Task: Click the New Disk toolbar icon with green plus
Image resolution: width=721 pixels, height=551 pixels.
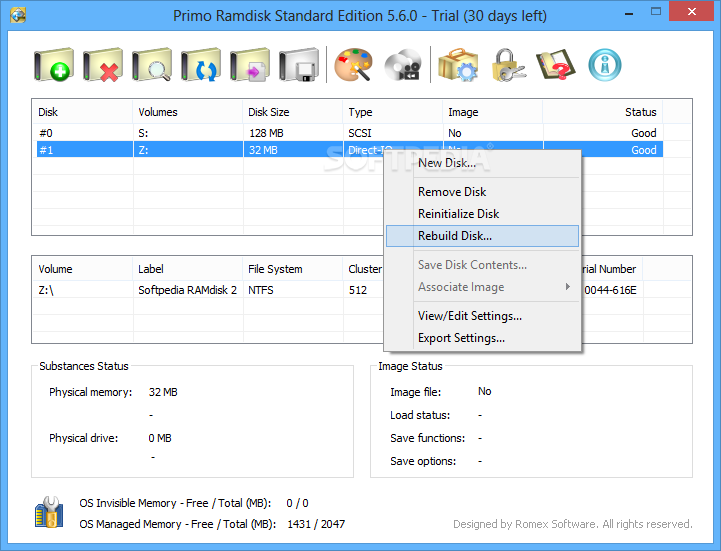Action: tap(54, 65)
